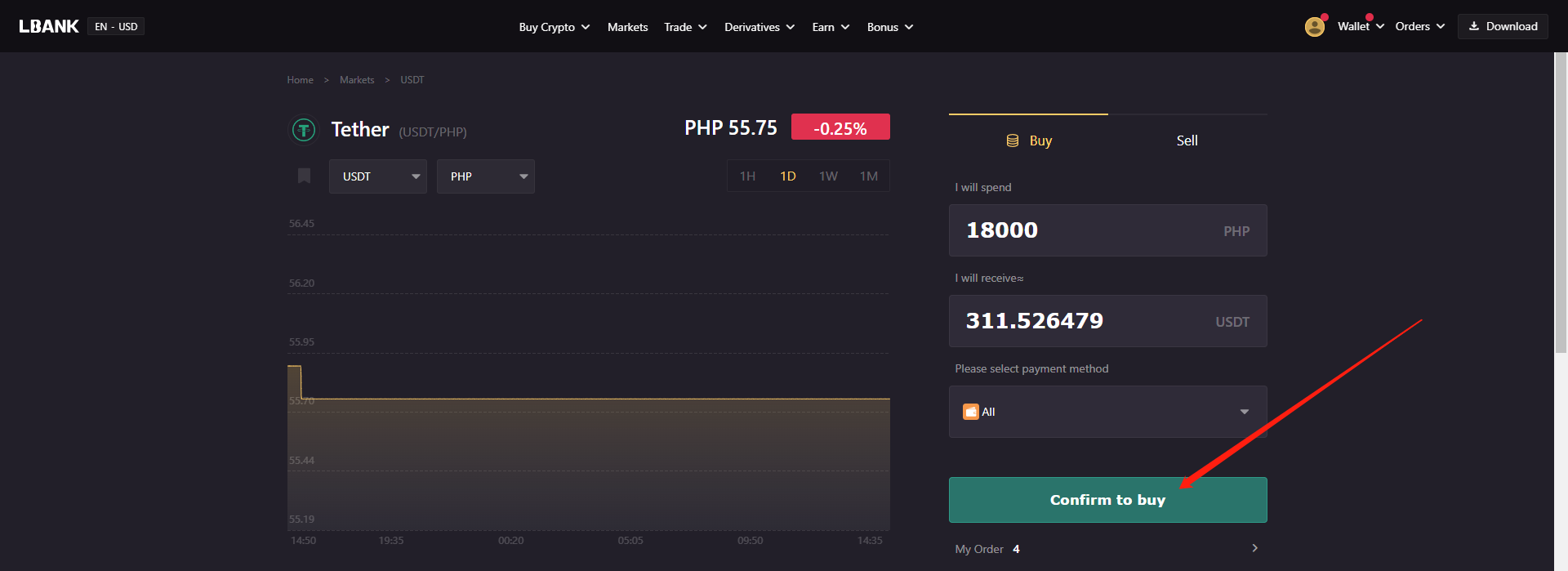1568x571 pixels.
Task: Select the 1H chart interval
Action: click(x=747, y=176)
